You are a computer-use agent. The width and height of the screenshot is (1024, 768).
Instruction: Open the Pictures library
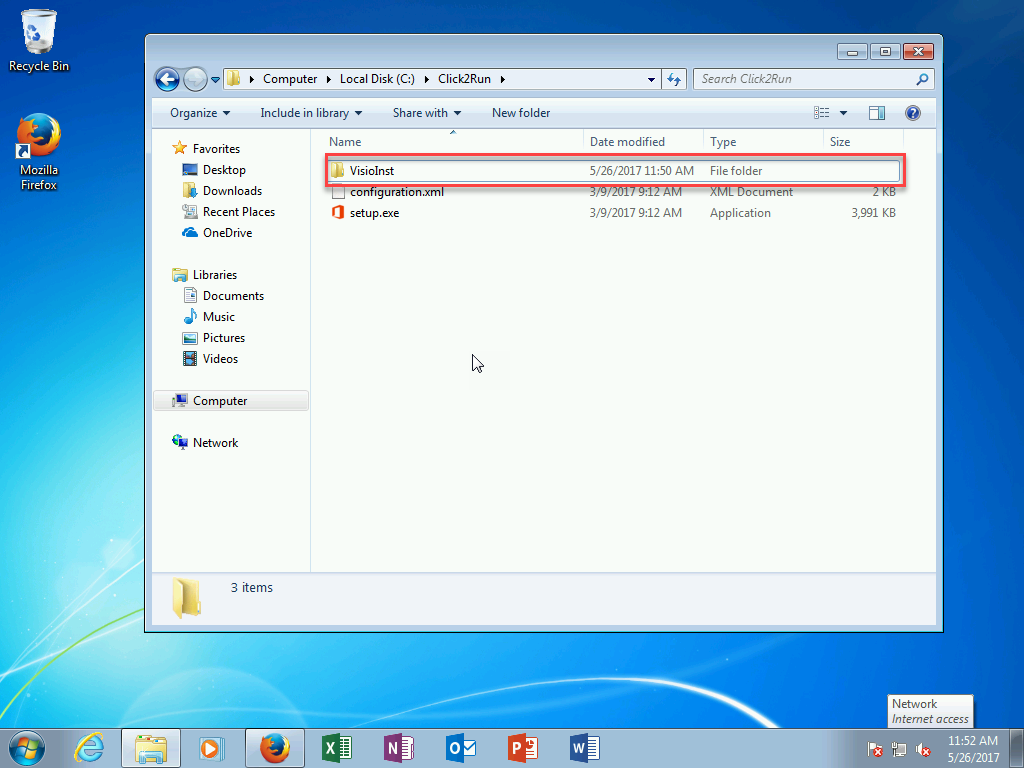pos(223,338)
